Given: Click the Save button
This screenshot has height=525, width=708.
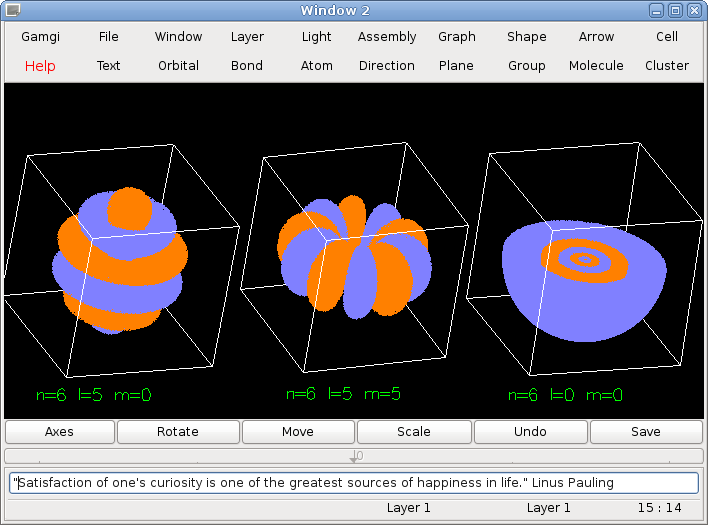Looking at the screenshot, I should (646, 432).
